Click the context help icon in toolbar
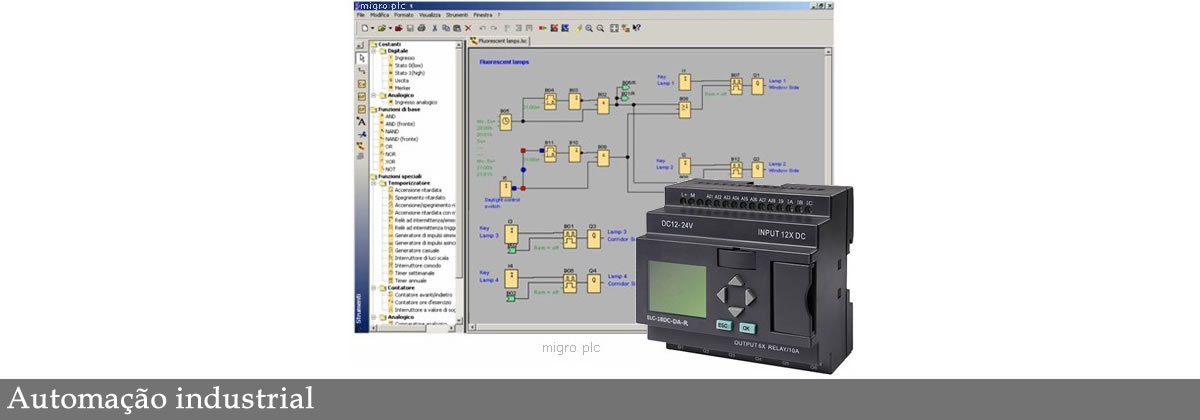The height and width of the screenshot is (420, 1200). coord(636,28)
